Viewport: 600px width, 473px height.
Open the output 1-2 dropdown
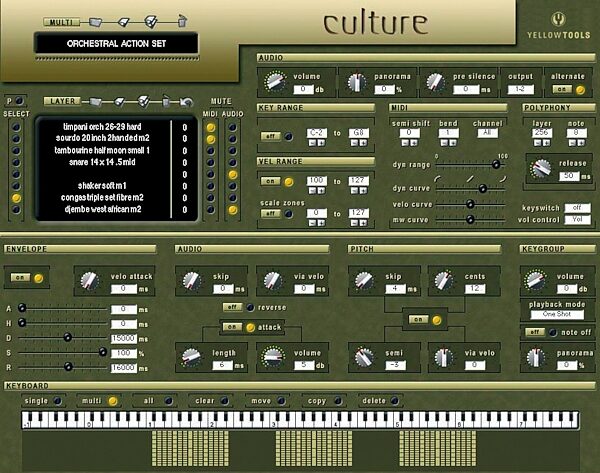coord(520,89)
